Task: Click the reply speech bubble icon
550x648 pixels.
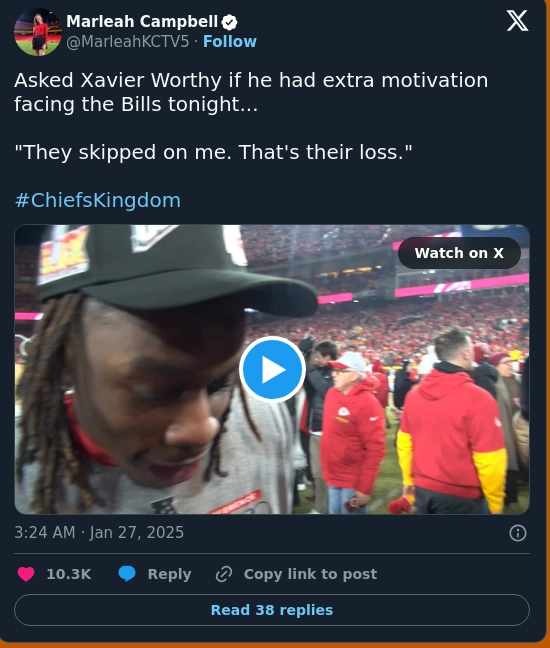Action: click(127, 574)
